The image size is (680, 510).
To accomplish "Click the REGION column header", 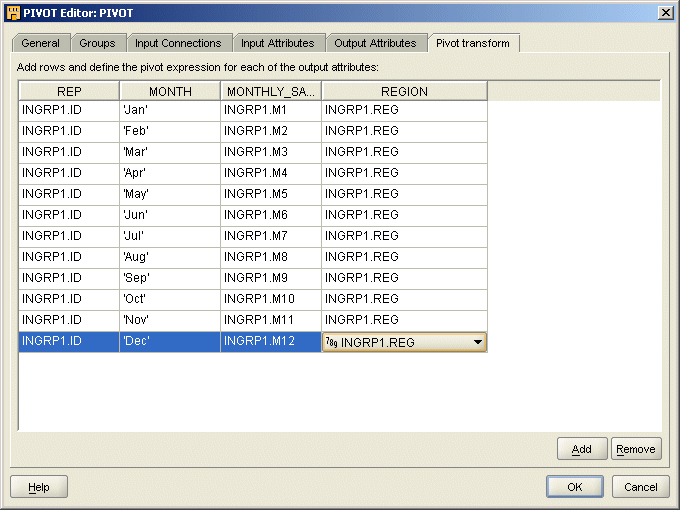I will tap(405, 92).
